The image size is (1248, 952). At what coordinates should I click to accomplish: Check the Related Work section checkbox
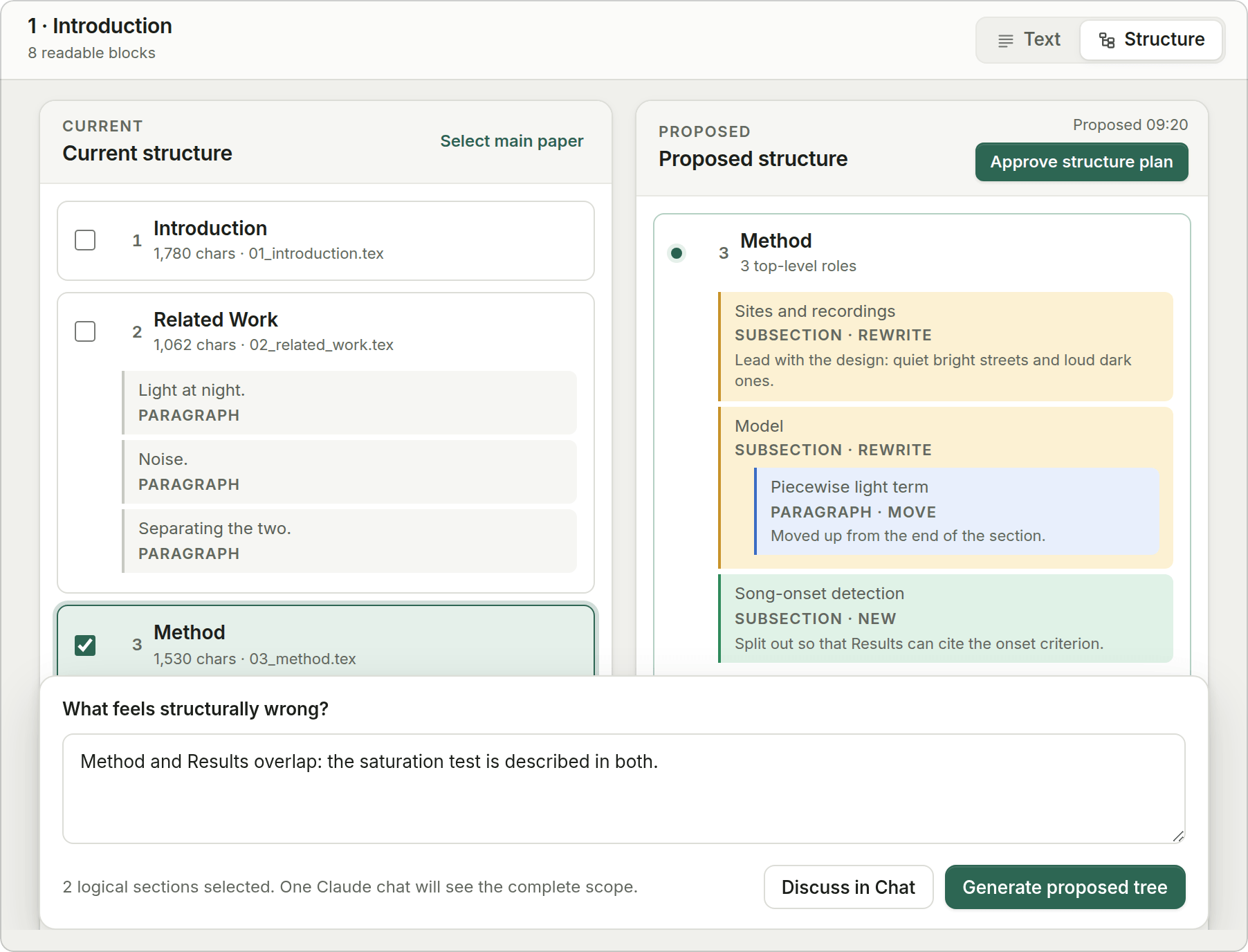tap(85, 331)
